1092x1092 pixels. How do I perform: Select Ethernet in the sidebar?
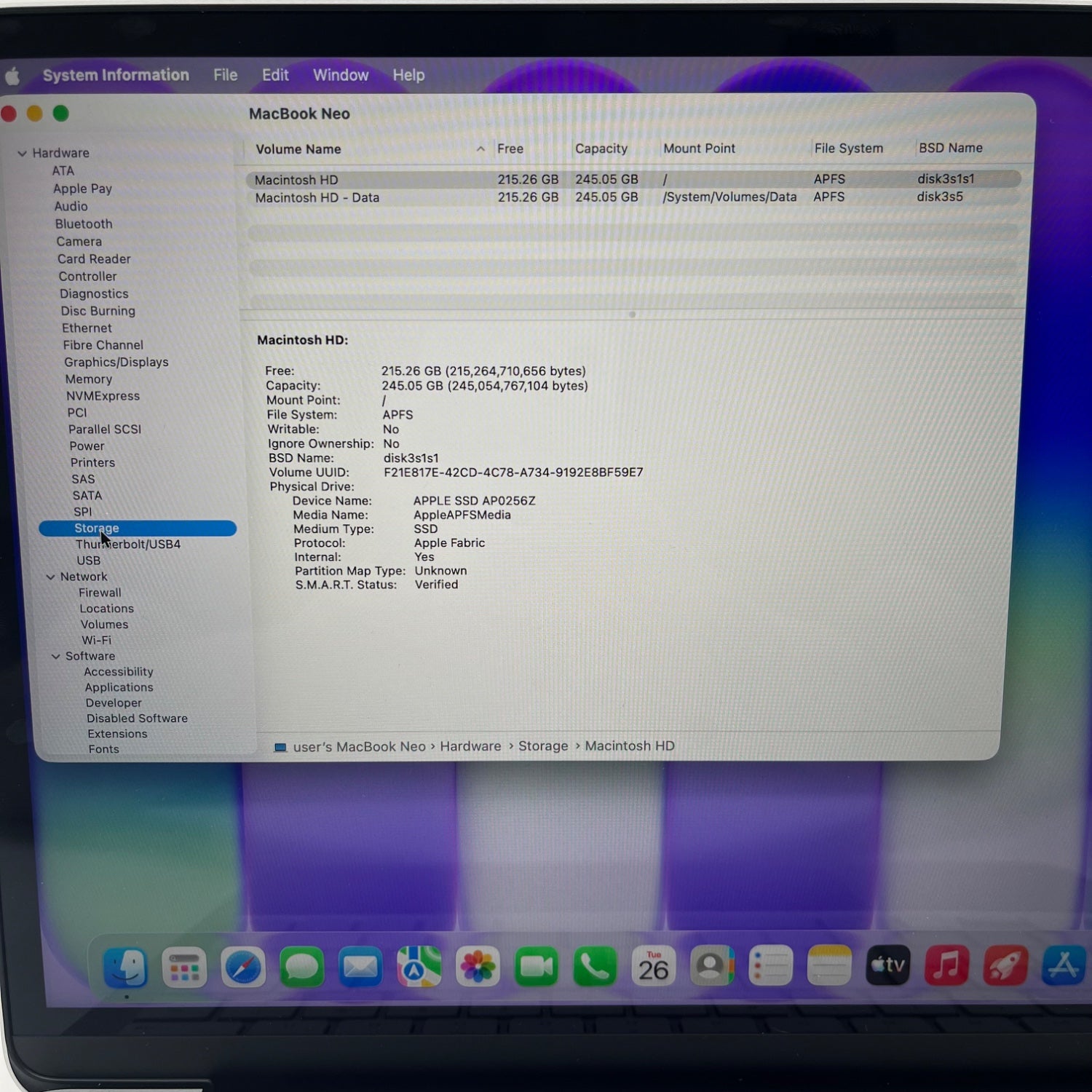point(87,328)
